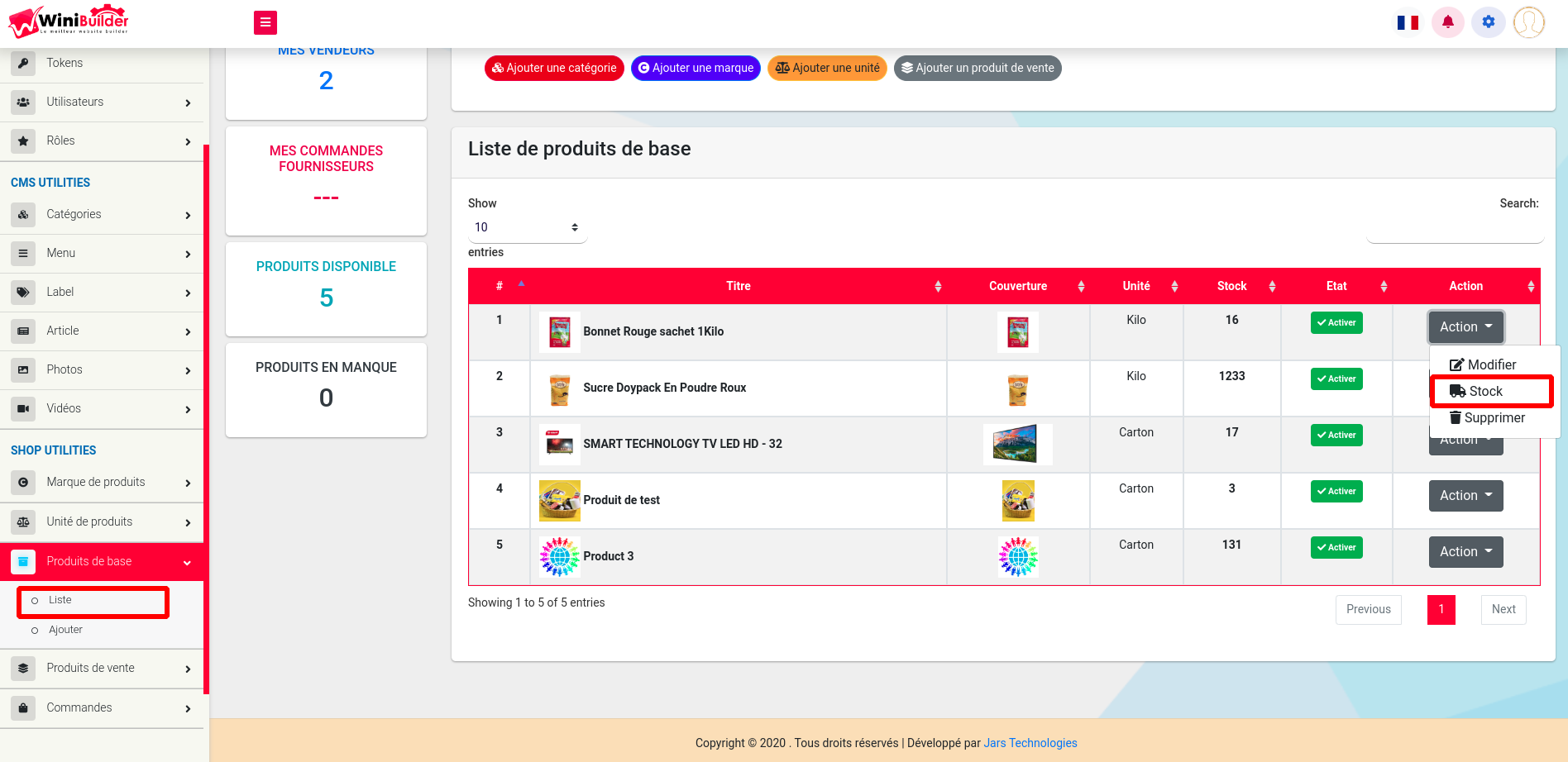
Task: Sort table by Unité column
Action: (1136, 286)
